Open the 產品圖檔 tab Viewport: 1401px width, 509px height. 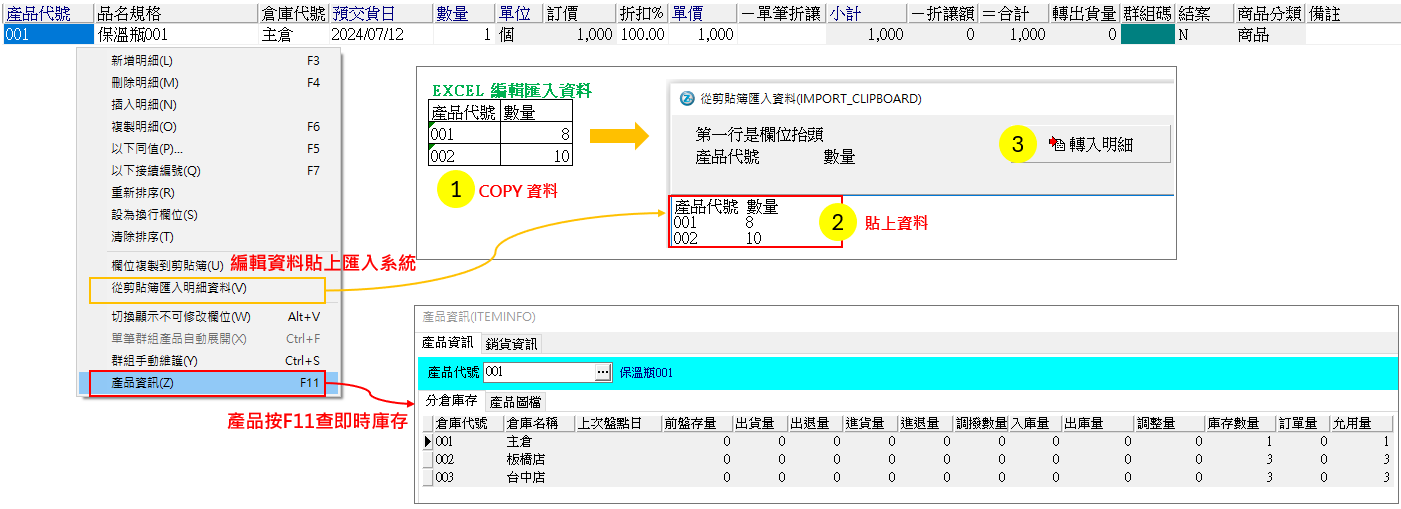point(516,401)
